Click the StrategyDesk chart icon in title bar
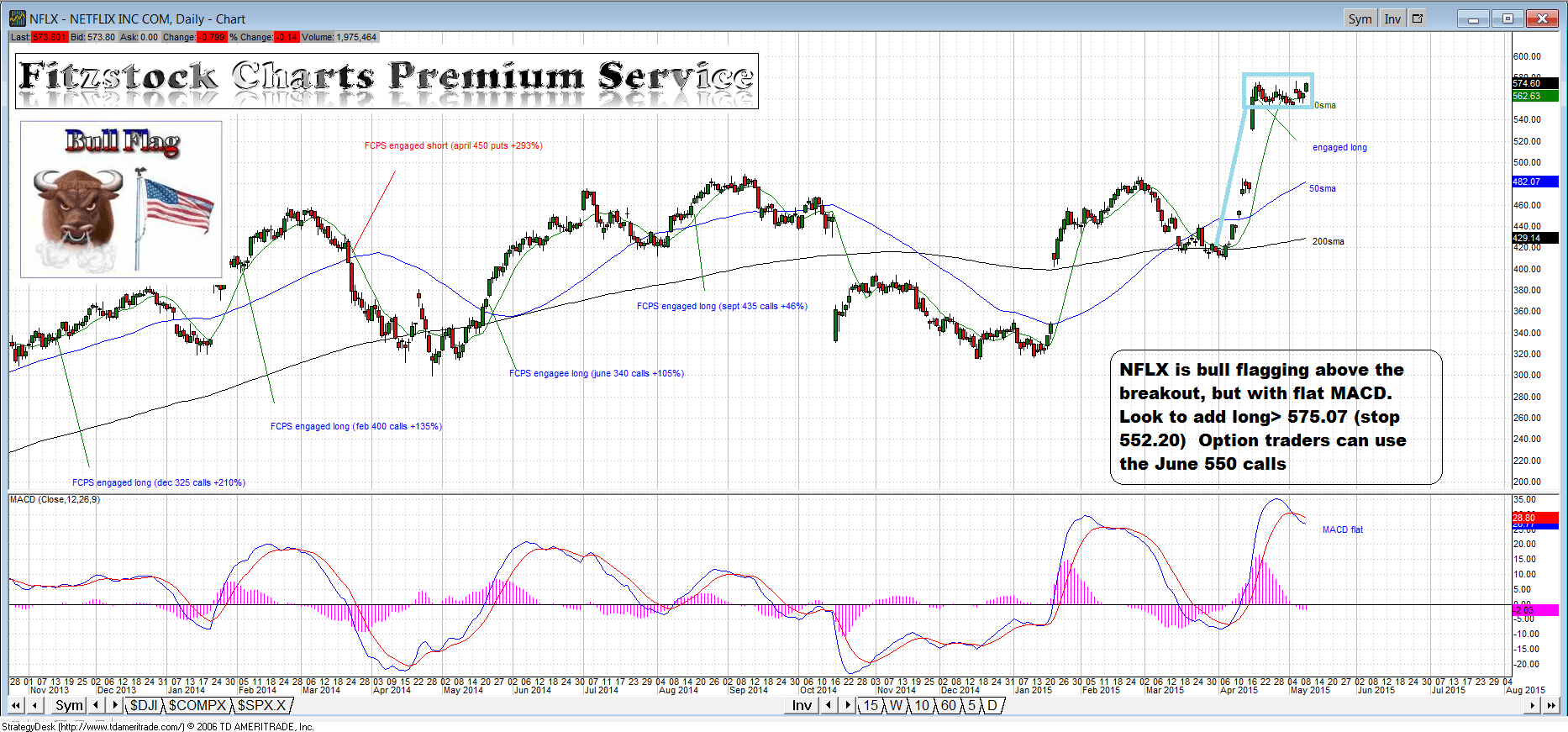 coord(18,18)
